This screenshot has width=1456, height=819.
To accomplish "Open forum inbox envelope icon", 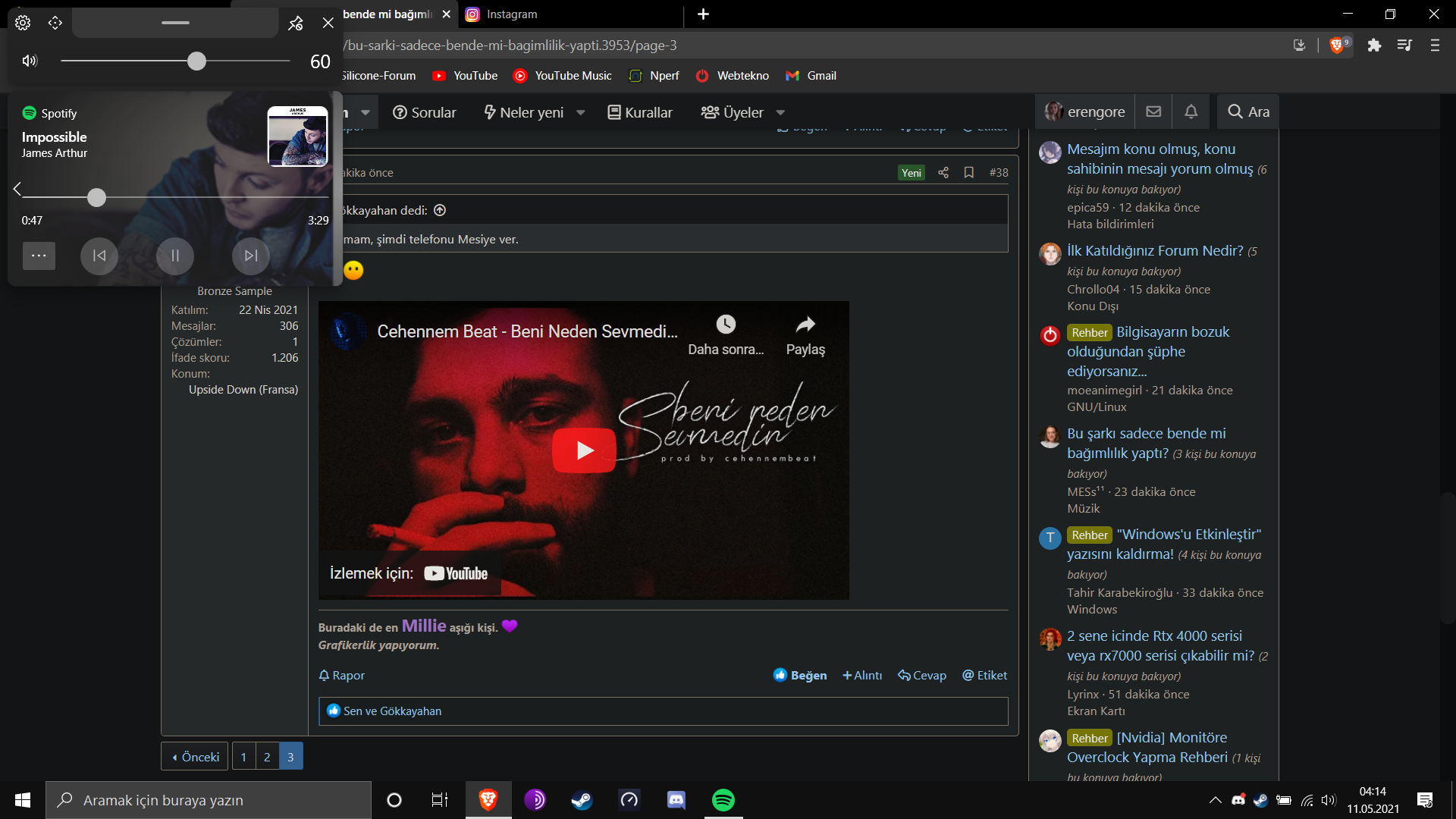I will pyautogui.click(x=1153, y=111).
